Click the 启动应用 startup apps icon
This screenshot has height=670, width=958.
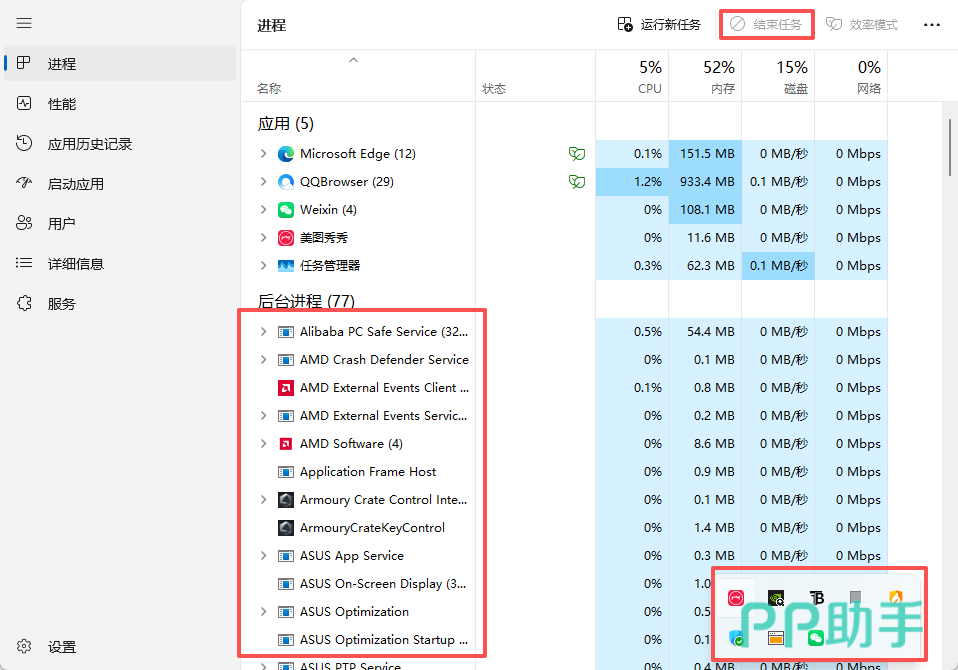tap(25, 184)
